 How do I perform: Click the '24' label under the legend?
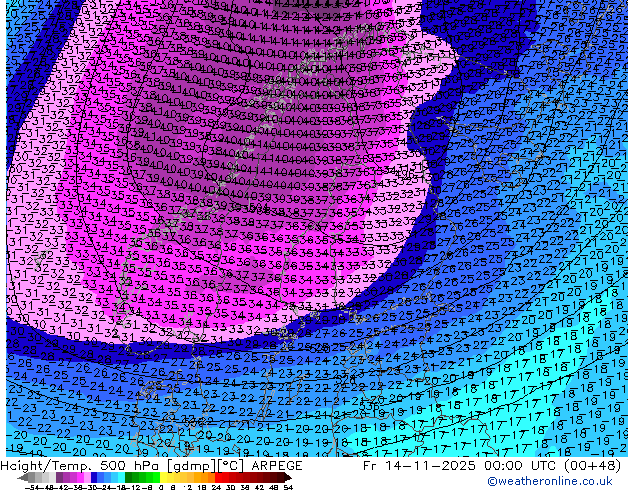(216, 488)
